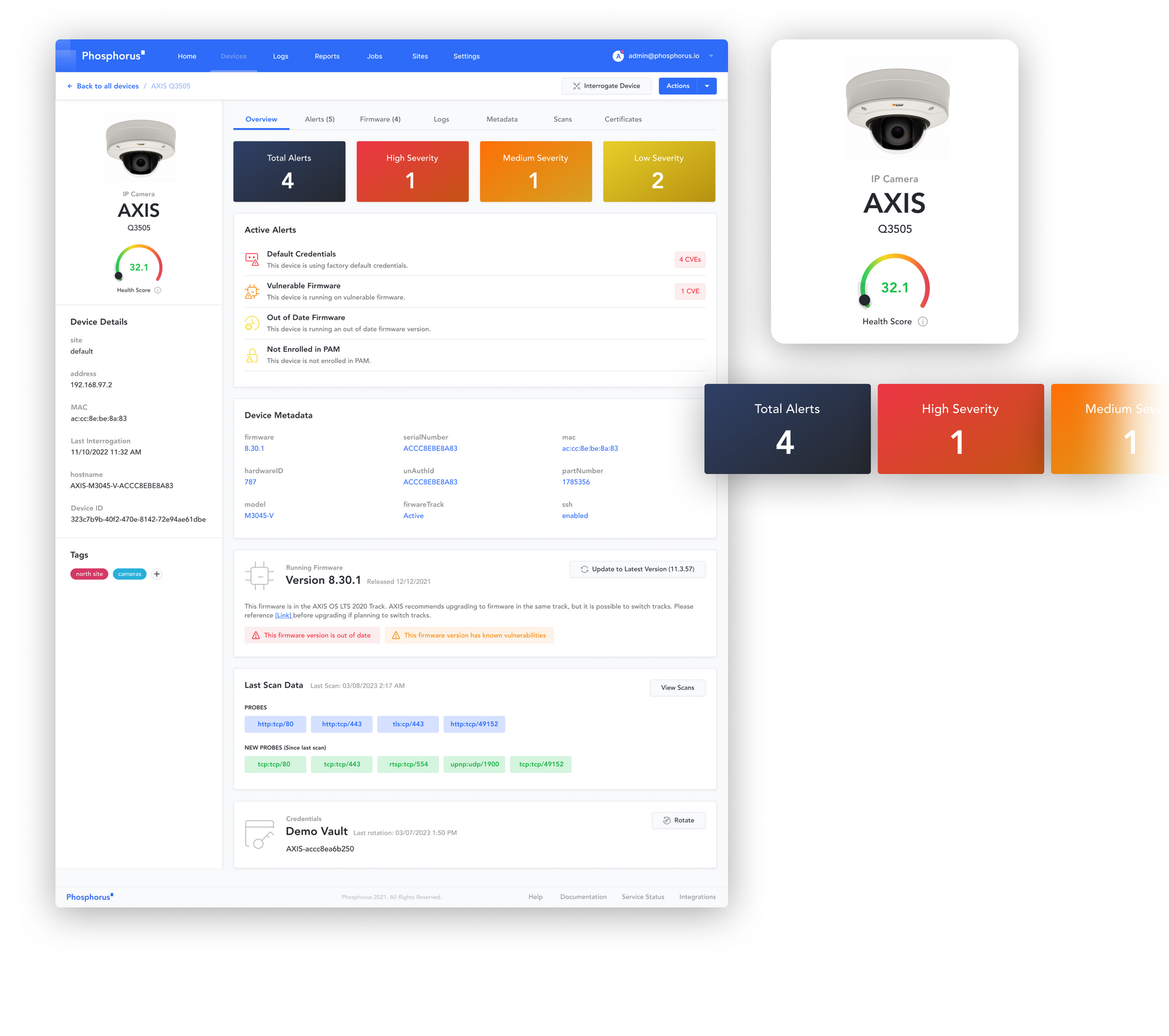Click the Rotate credentials button

678,820
